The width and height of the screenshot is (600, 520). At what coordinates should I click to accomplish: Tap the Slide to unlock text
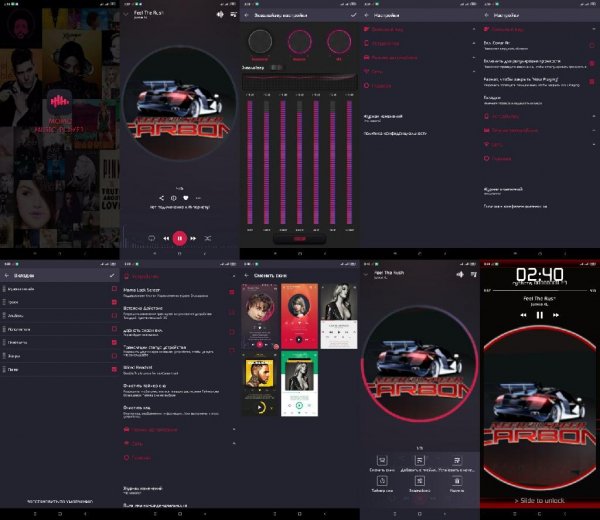[540, 500]
